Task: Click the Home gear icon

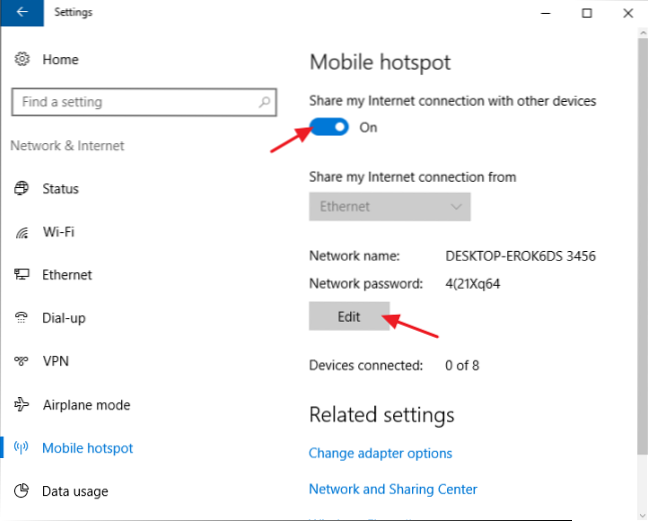Action: pos(22,59)
